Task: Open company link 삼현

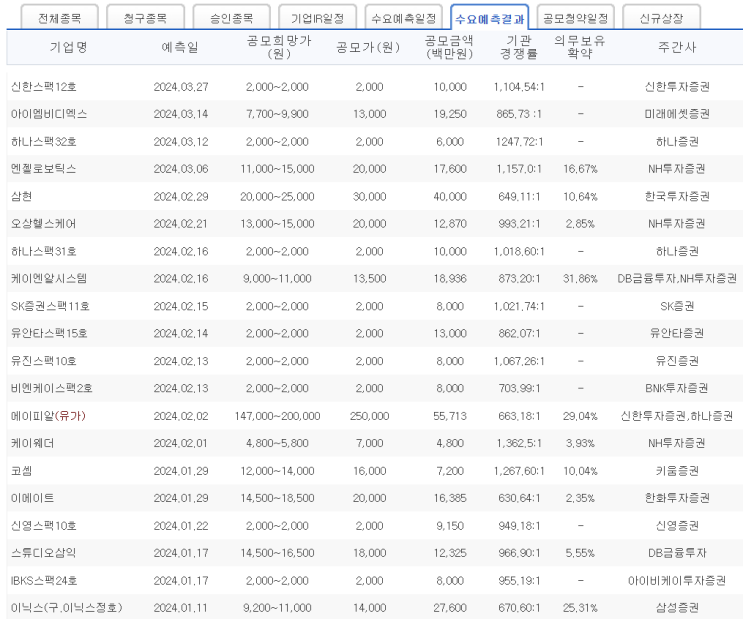Action: 21,196
